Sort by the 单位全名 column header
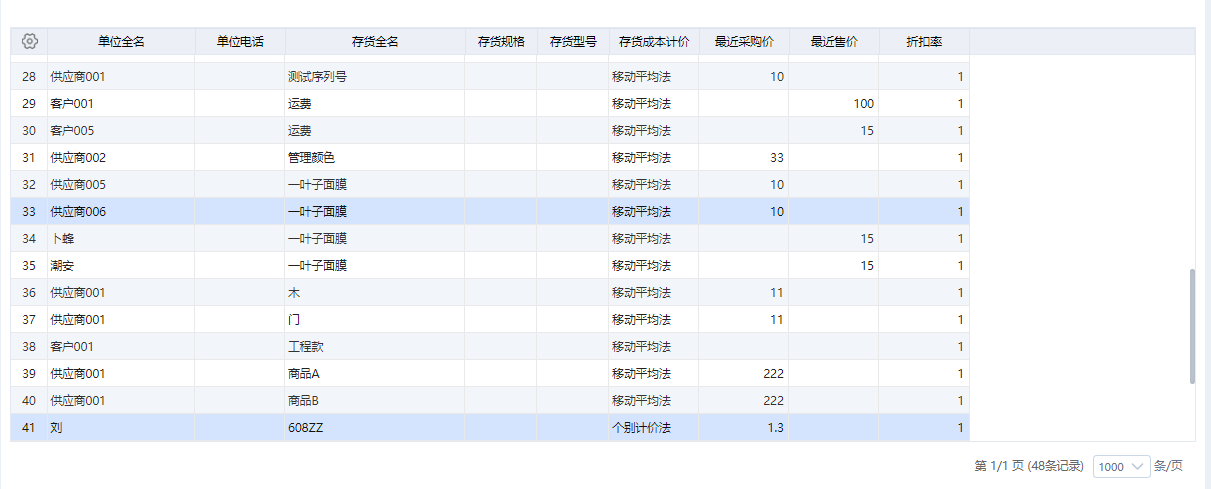The image size is (1211, 489). click(x=121, y=42)
